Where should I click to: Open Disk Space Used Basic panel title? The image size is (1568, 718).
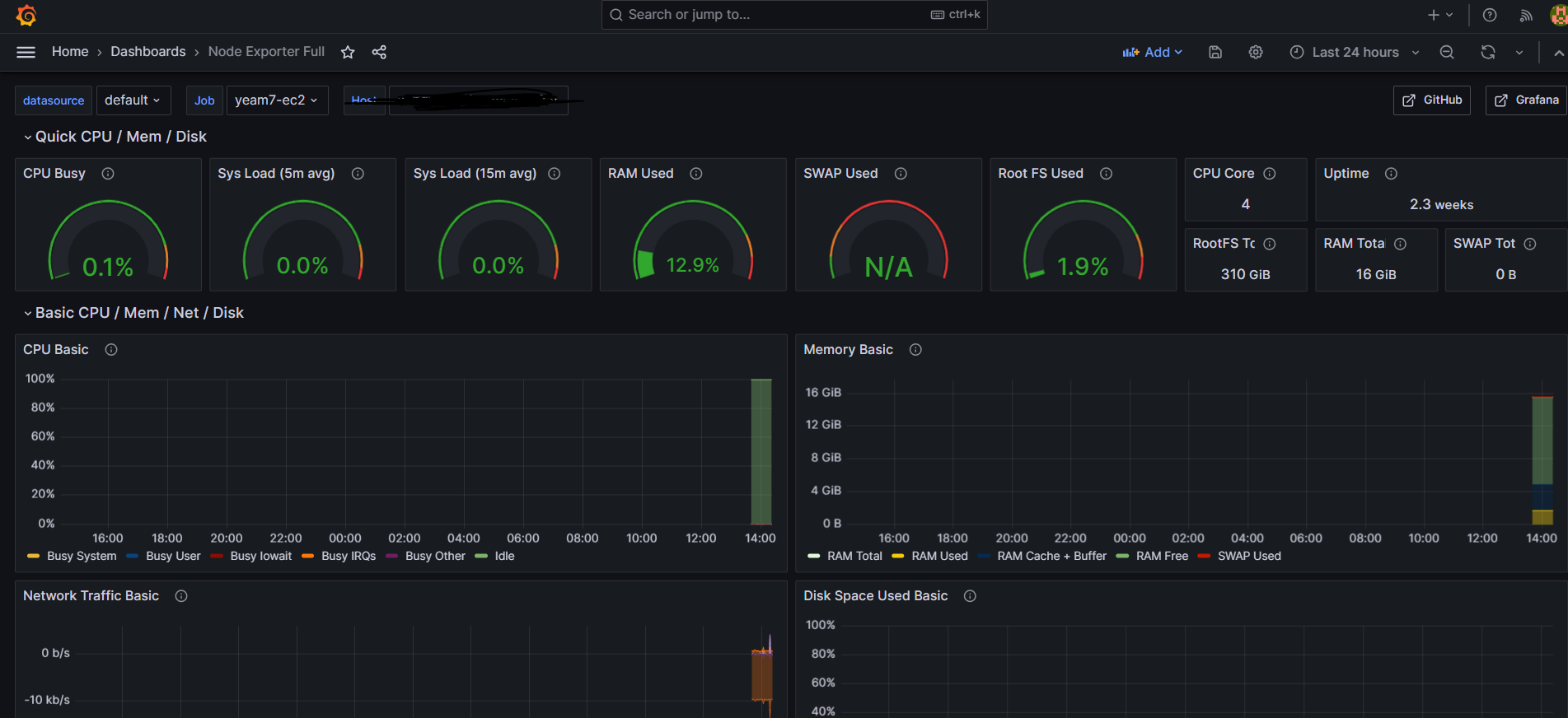coord(875,596)
